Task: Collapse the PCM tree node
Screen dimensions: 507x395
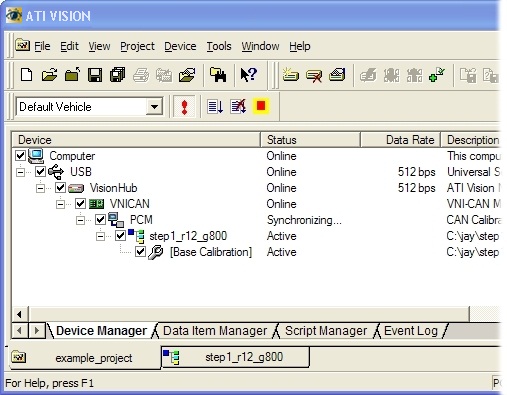Action: point(80,220)
